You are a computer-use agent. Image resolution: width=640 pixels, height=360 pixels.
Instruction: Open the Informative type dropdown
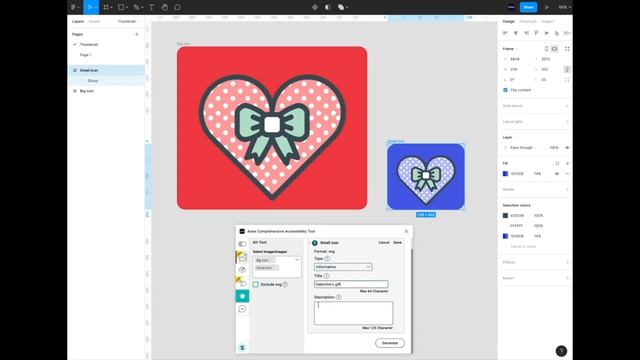[343, 267]
